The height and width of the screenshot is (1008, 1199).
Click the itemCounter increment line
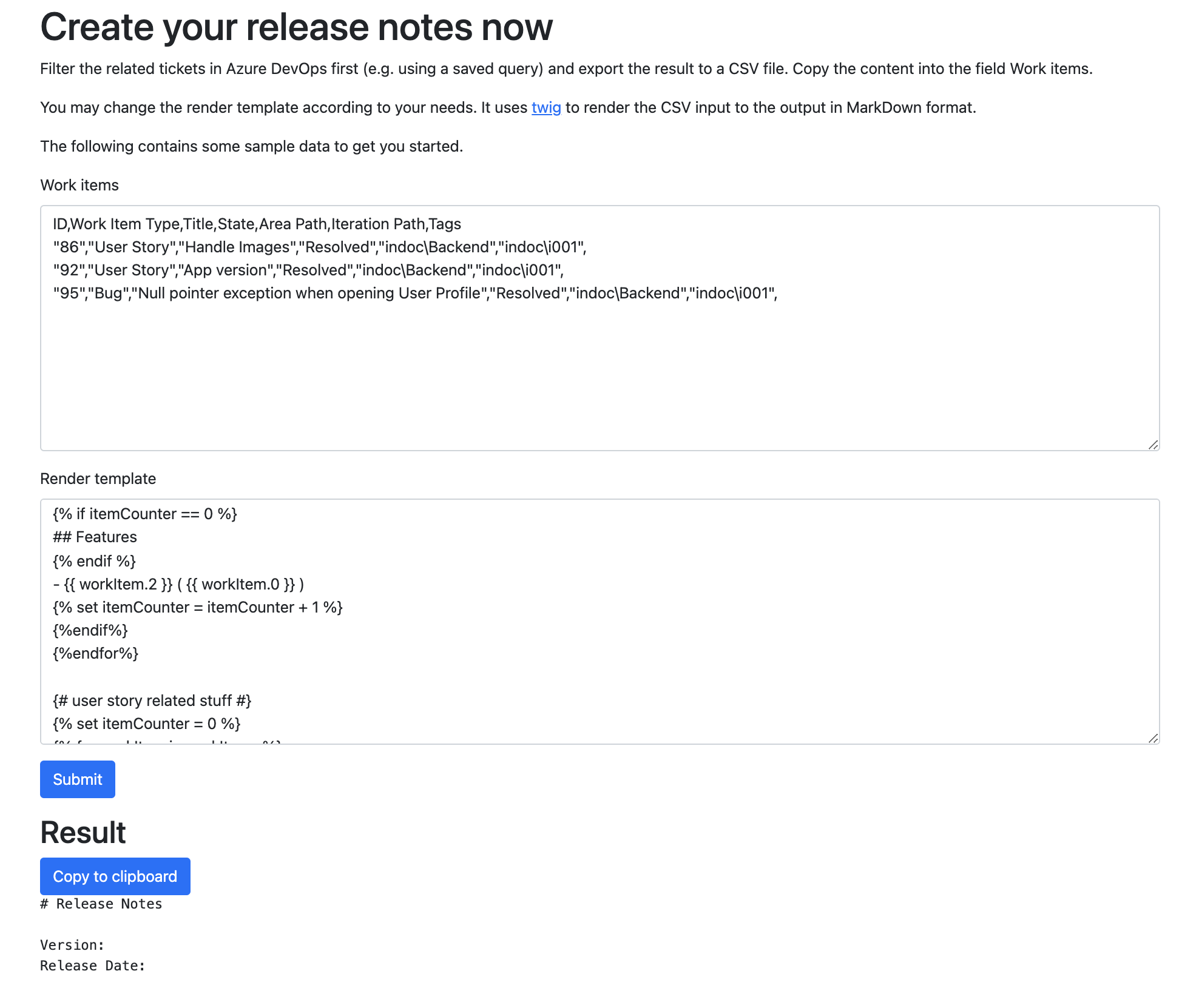197,606
